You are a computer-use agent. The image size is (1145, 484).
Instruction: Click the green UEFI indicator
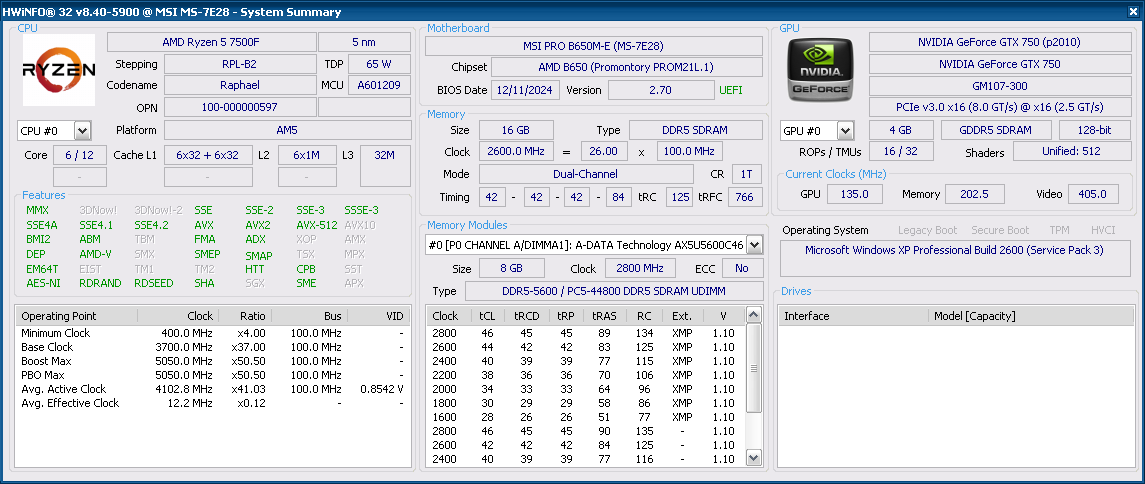(731, 90)
